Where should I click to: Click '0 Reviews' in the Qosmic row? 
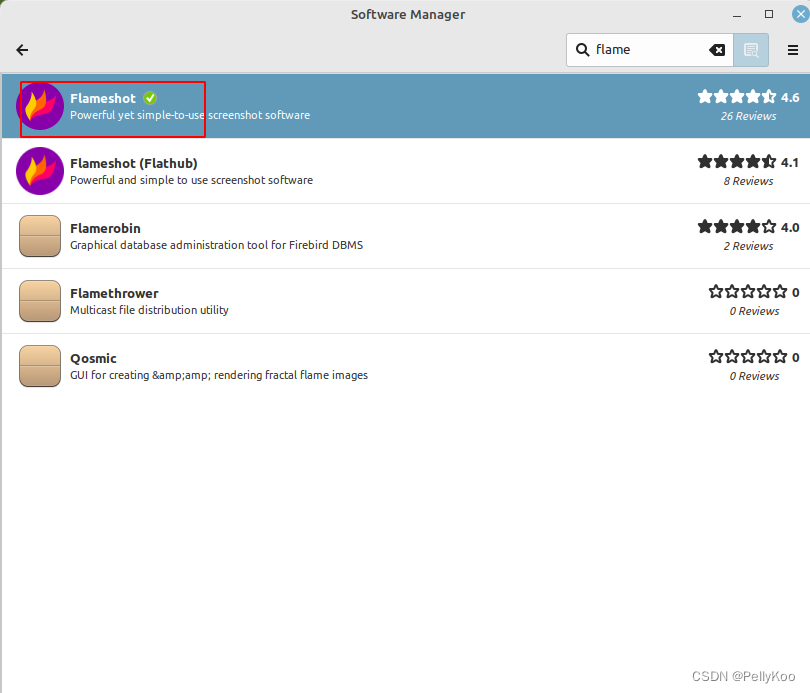click(754, 376)
